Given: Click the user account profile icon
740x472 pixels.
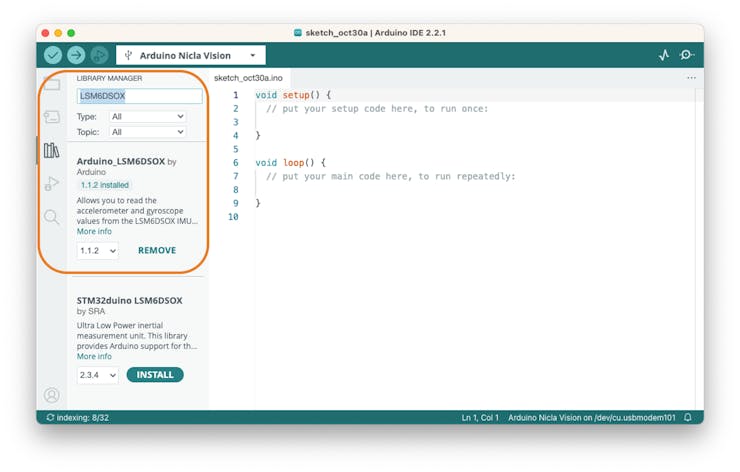Looking at the screenshot, I should click(x=52, y=395).
